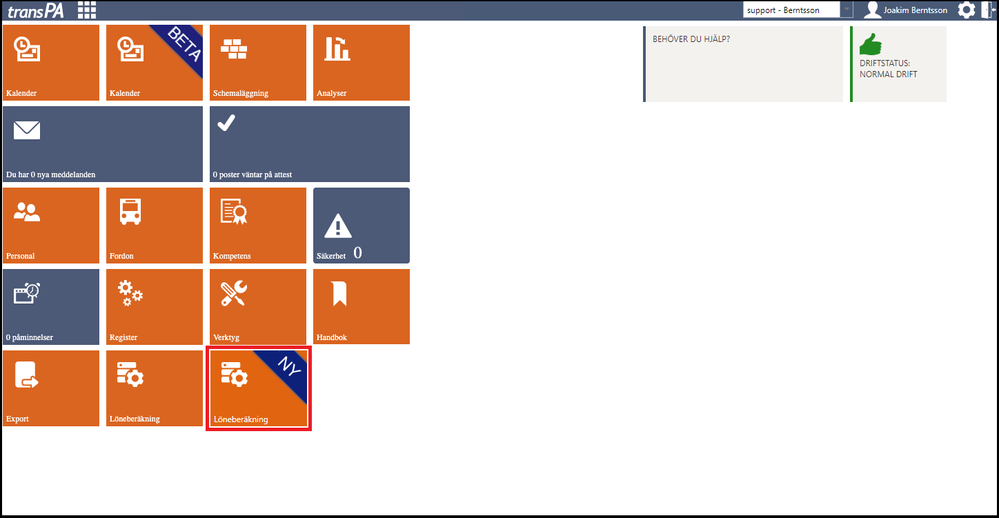
Task: Open the Säkerhet warning tile
Action: coord(361,226)
